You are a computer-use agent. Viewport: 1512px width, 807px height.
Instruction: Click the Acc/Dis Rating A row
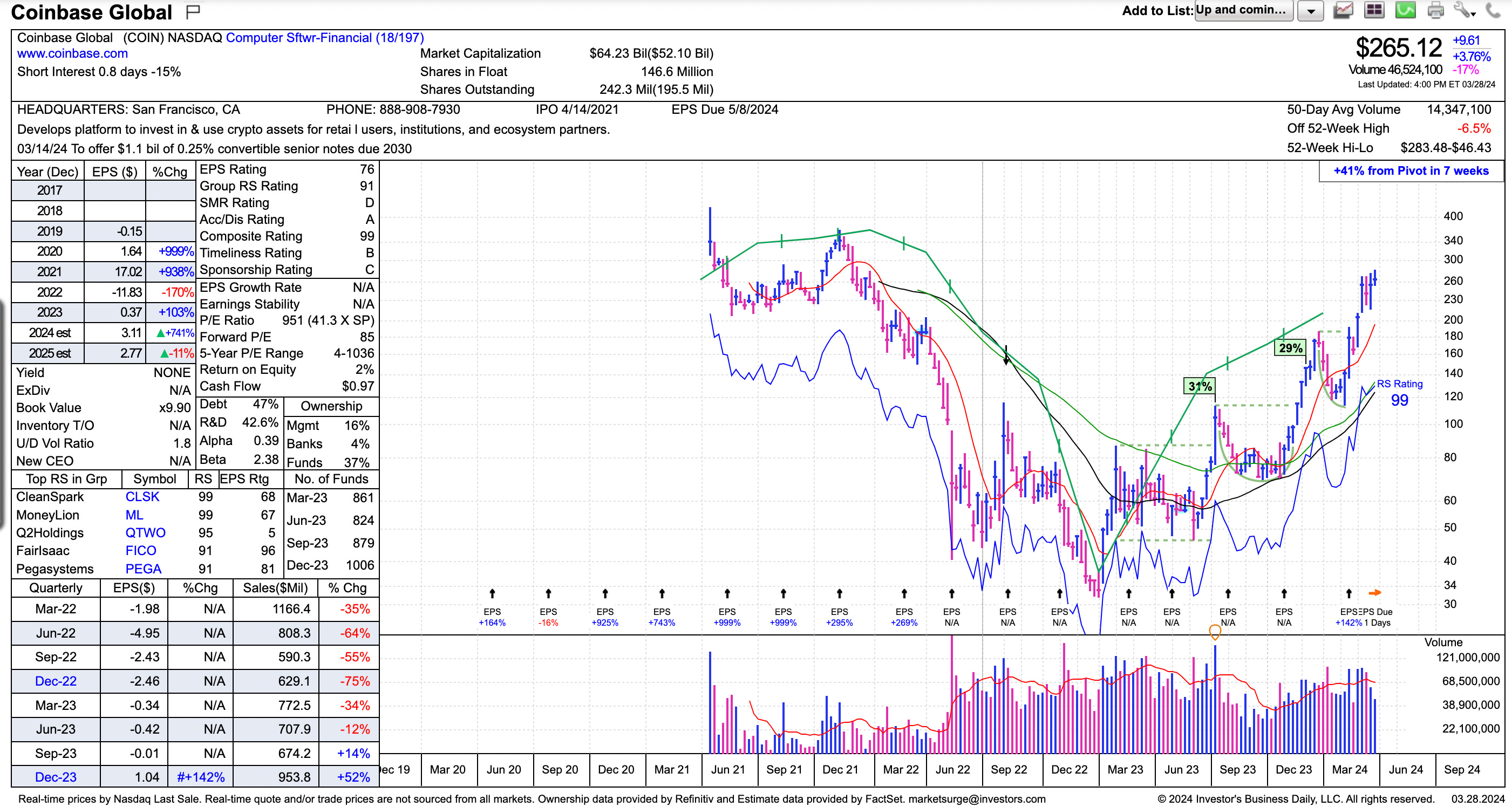click(287, 220)
